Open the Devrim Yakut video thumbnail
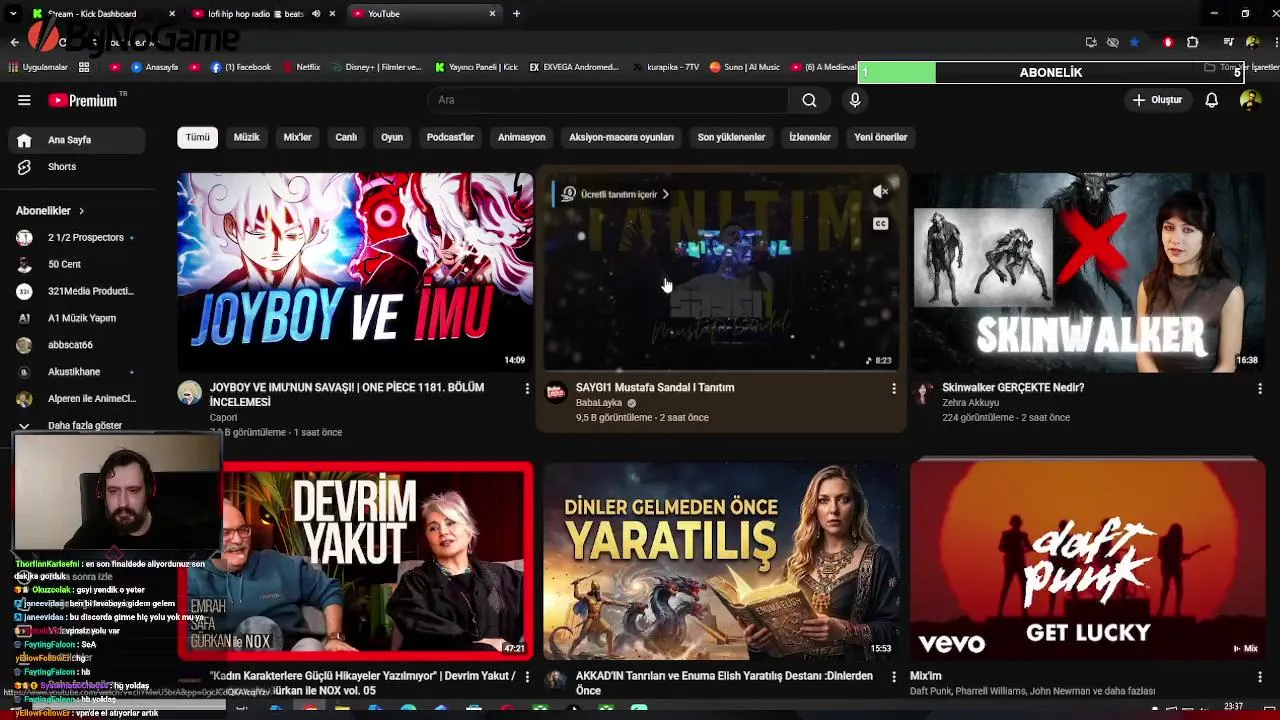Screen dimensions: 1280x720 [x=355, y=560]
